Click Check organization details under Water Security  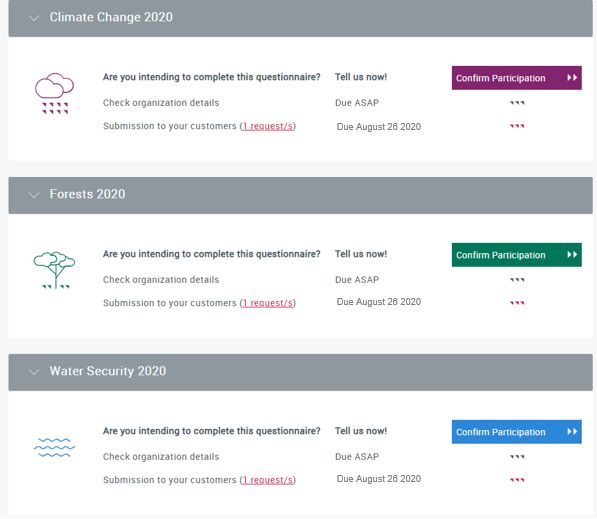coord(161,457)
